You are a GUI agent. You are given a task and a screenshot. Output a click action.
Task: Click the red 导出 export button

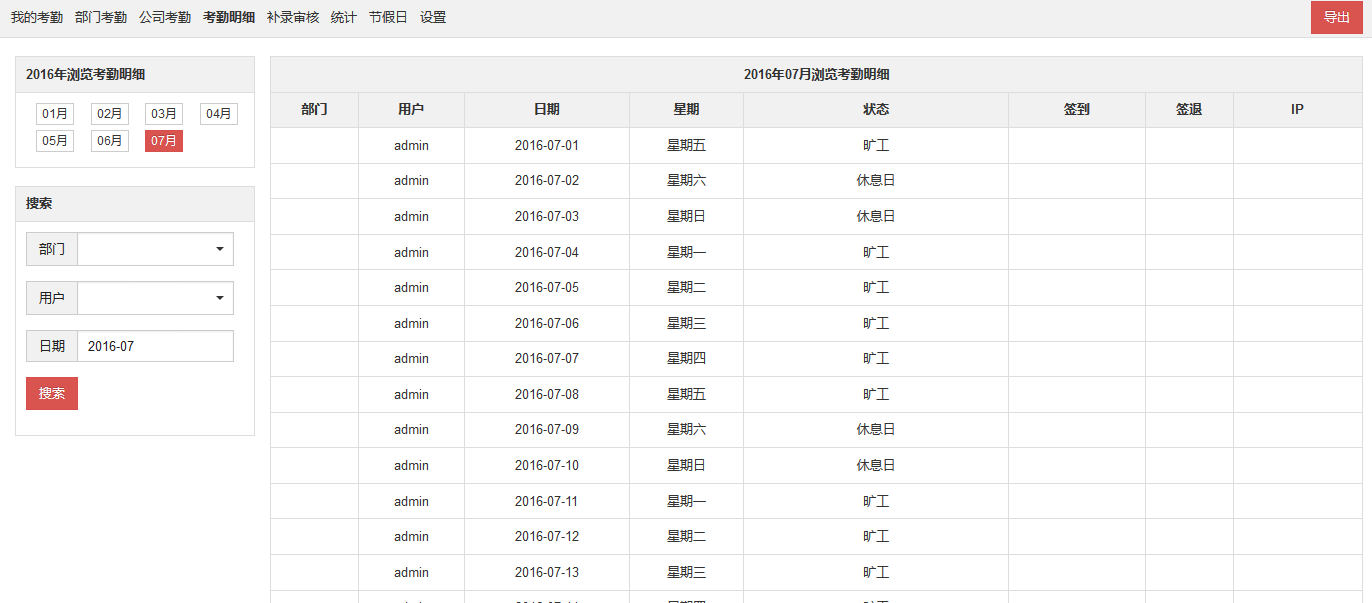tap(1336, 17)
